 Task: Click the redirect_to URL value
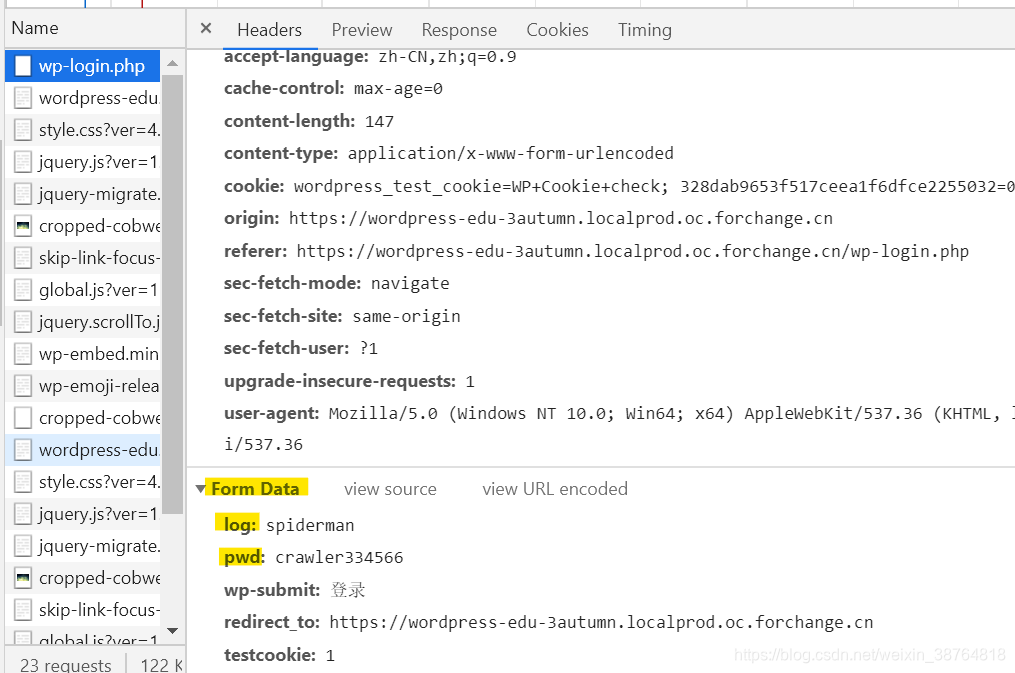click(x=601, y=622)
